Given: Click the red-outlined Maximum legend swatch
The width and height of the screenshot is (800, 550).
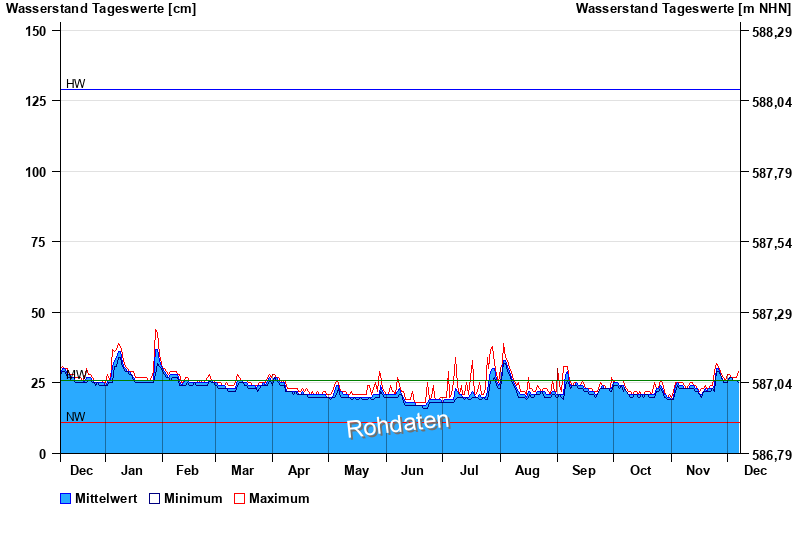Looking at the screenshot, I should click(239, 498).
